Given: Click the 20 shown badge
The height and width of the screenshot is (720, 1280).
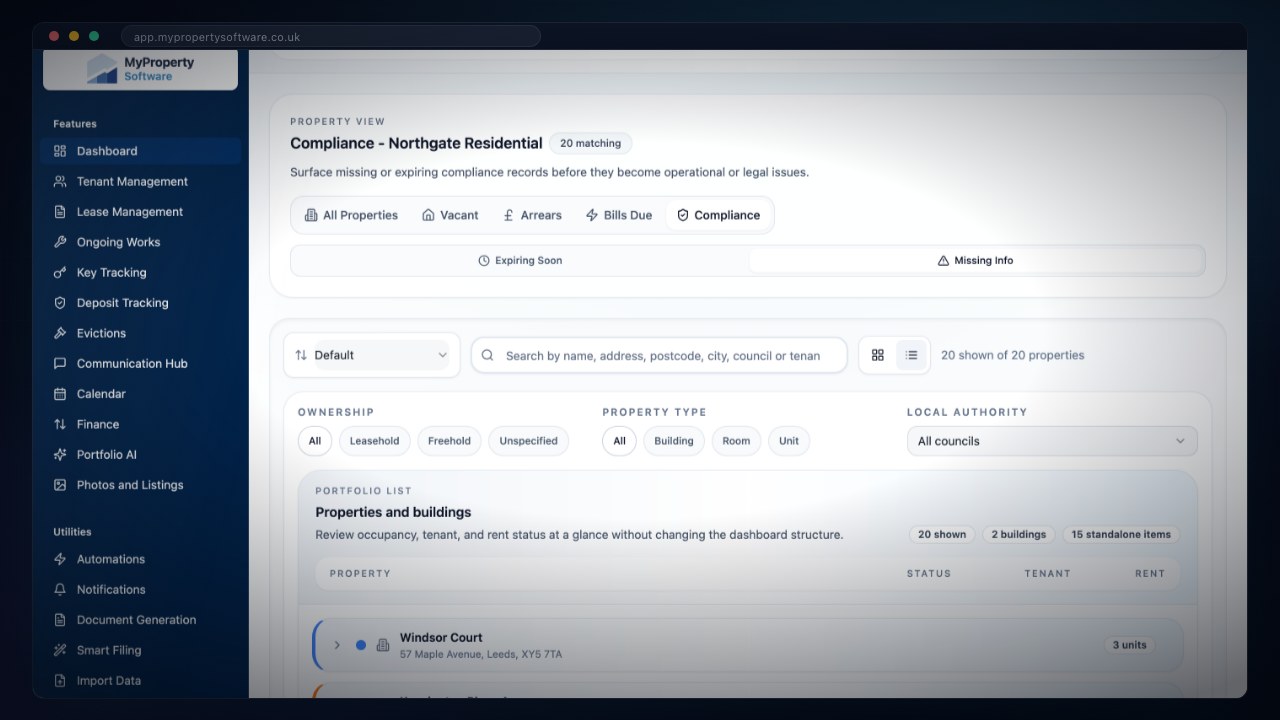Looking at the screenshot, I should click(942, 534).
